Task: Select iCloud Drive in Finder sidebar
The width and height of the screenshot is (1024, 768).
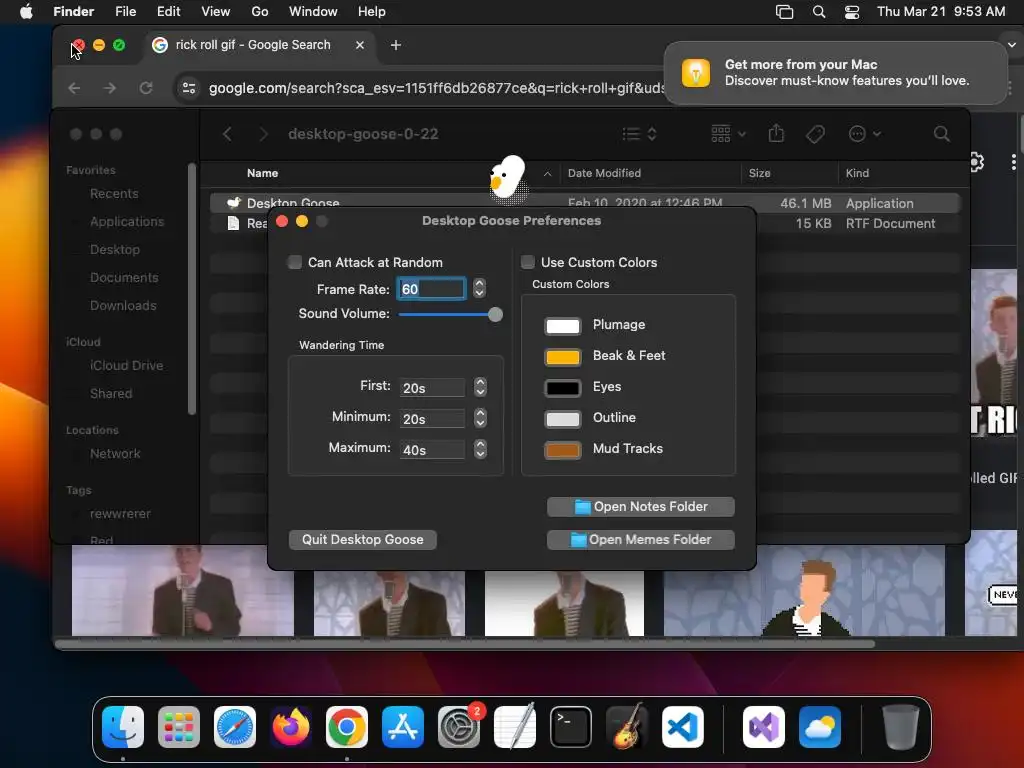Action: 126,366
